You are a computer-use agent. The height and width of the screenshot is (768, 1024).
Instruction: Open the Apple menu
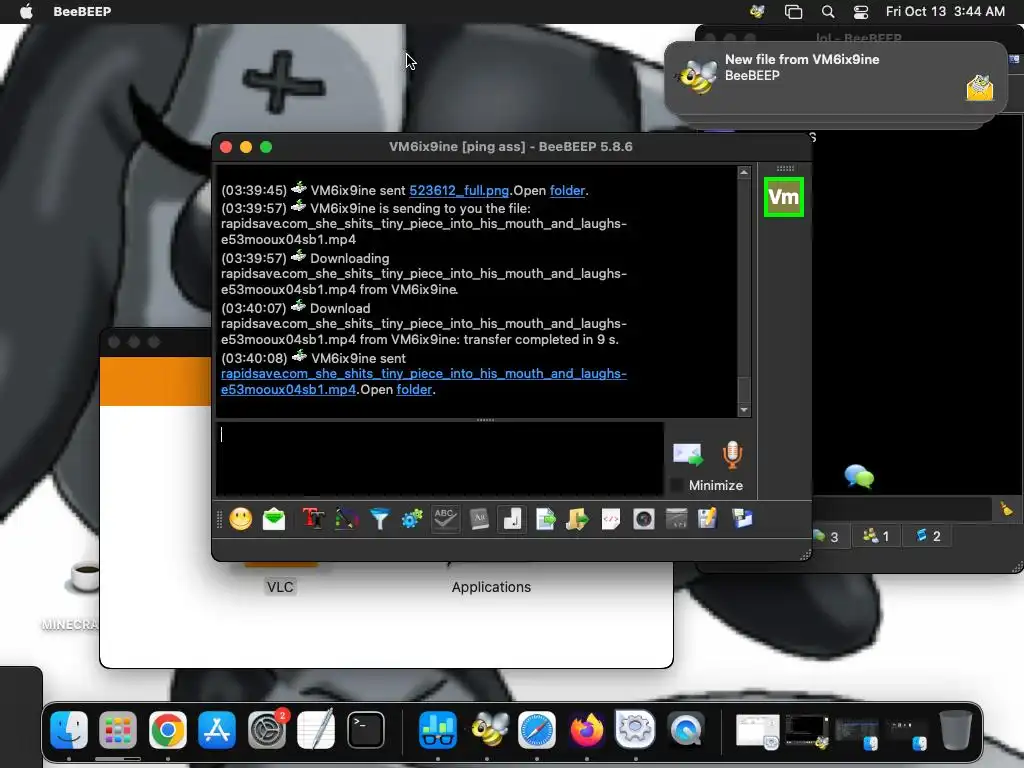point(26,12)
